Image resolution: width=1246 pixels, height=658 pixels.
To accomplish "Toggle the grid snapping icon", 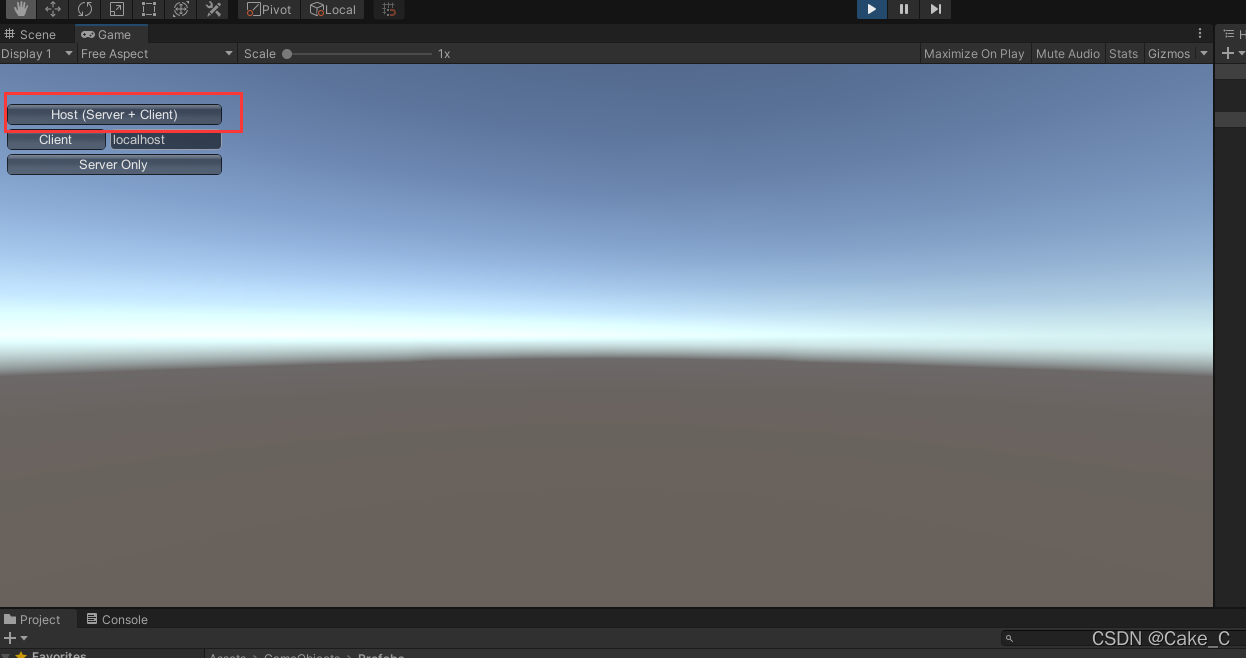I will pos(389,9).
